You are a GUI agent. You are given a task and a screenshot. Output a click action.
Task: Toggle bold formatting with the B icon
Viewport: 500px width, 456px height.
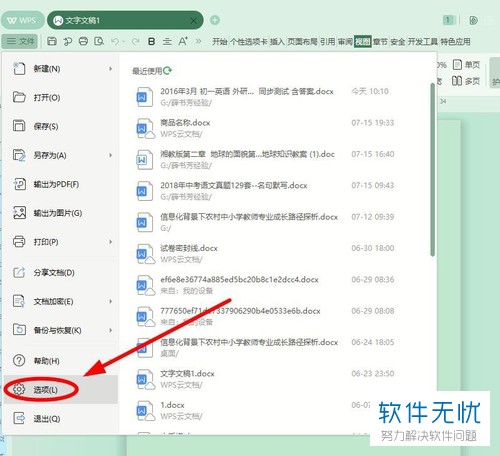(x=151, y=41)
